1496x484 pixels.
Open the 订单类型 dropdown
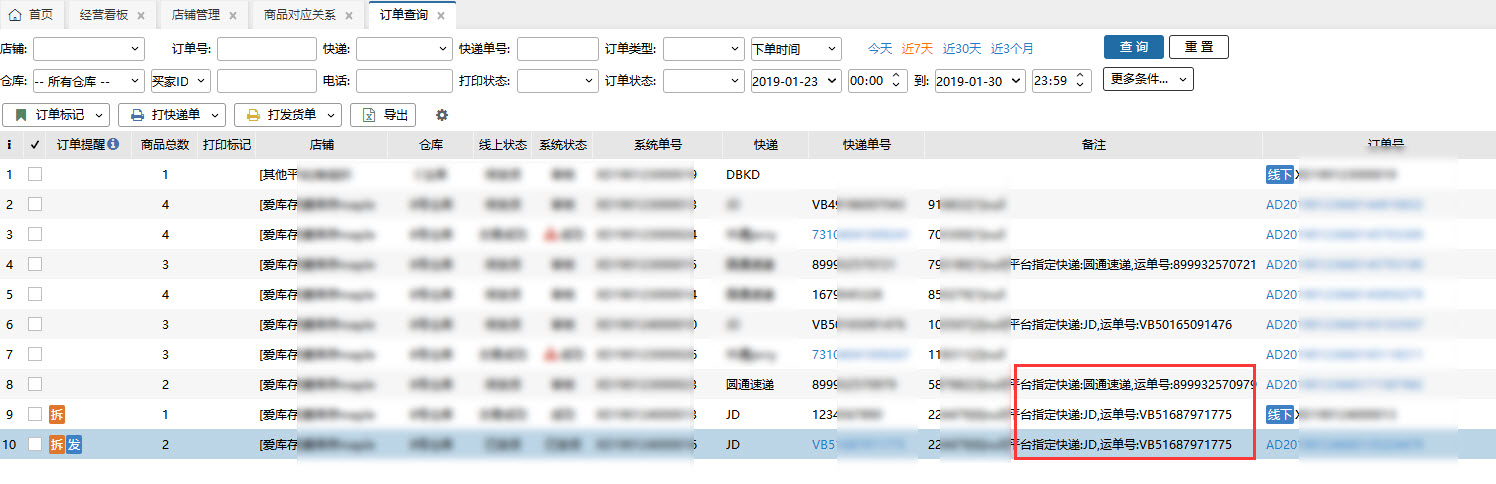[703, 48]
